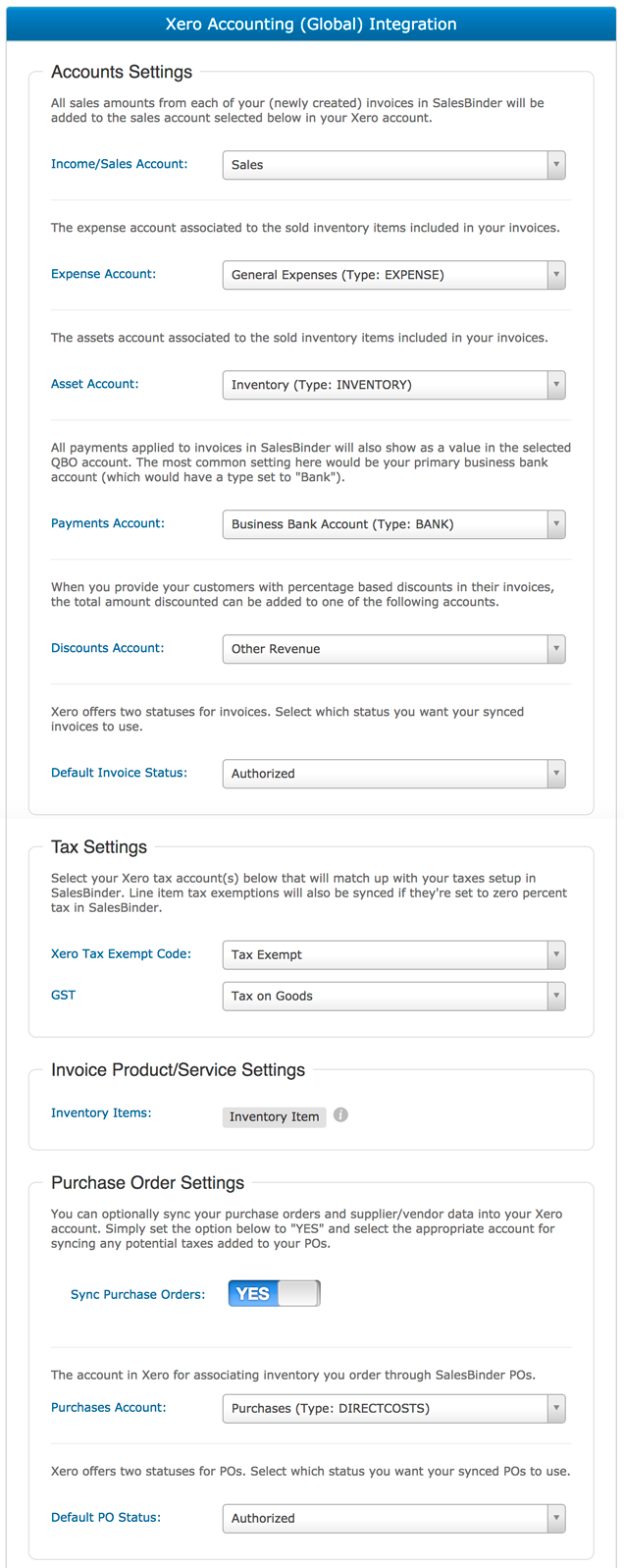
Task: Click the Tax Settings section header
Action: click(x=93, y=846)
